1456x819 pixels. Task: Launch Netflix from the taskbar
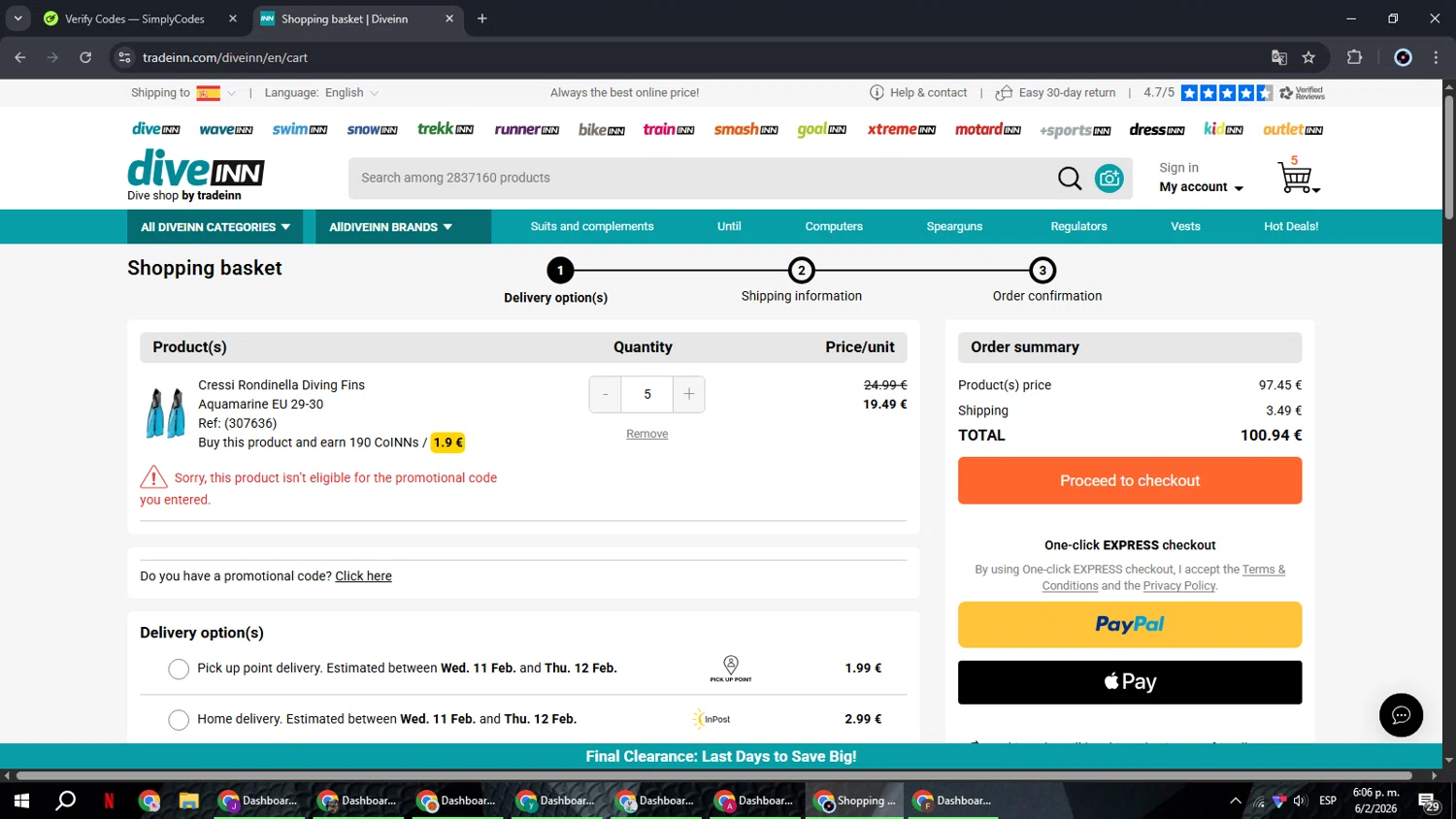pos(109,801)
